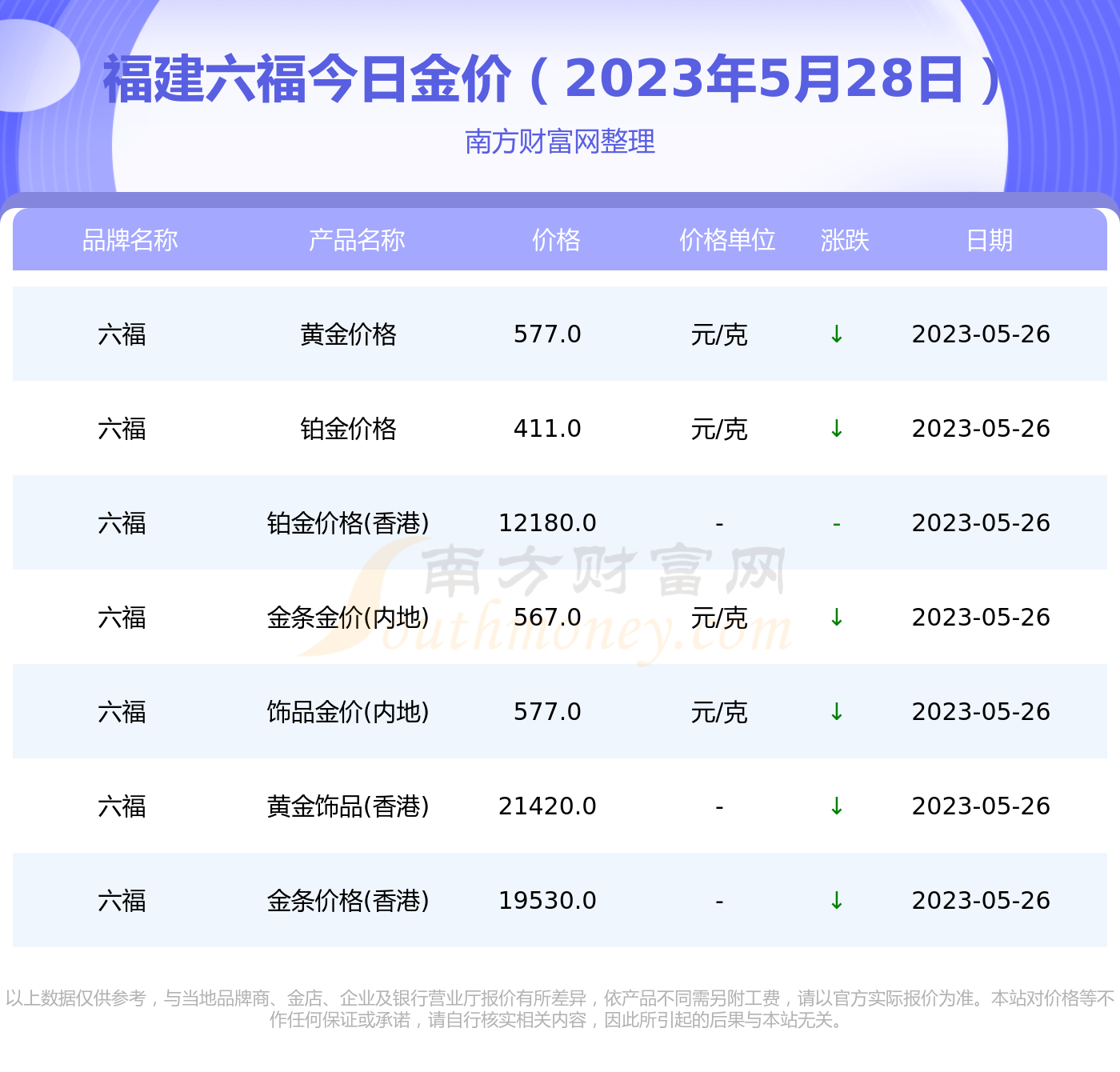
Task: Click the price 19530.0
Action: 547,901
